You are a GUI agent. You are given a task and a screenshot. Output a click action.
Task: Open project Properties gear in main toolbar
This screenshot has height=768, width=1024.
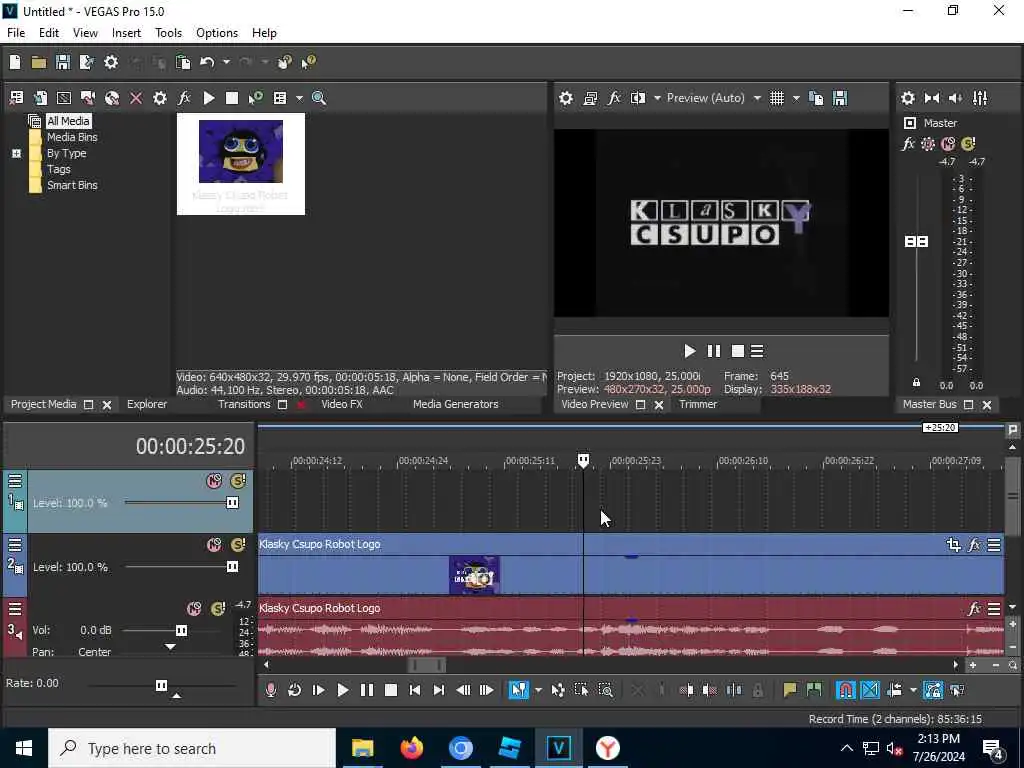(111, 62)
